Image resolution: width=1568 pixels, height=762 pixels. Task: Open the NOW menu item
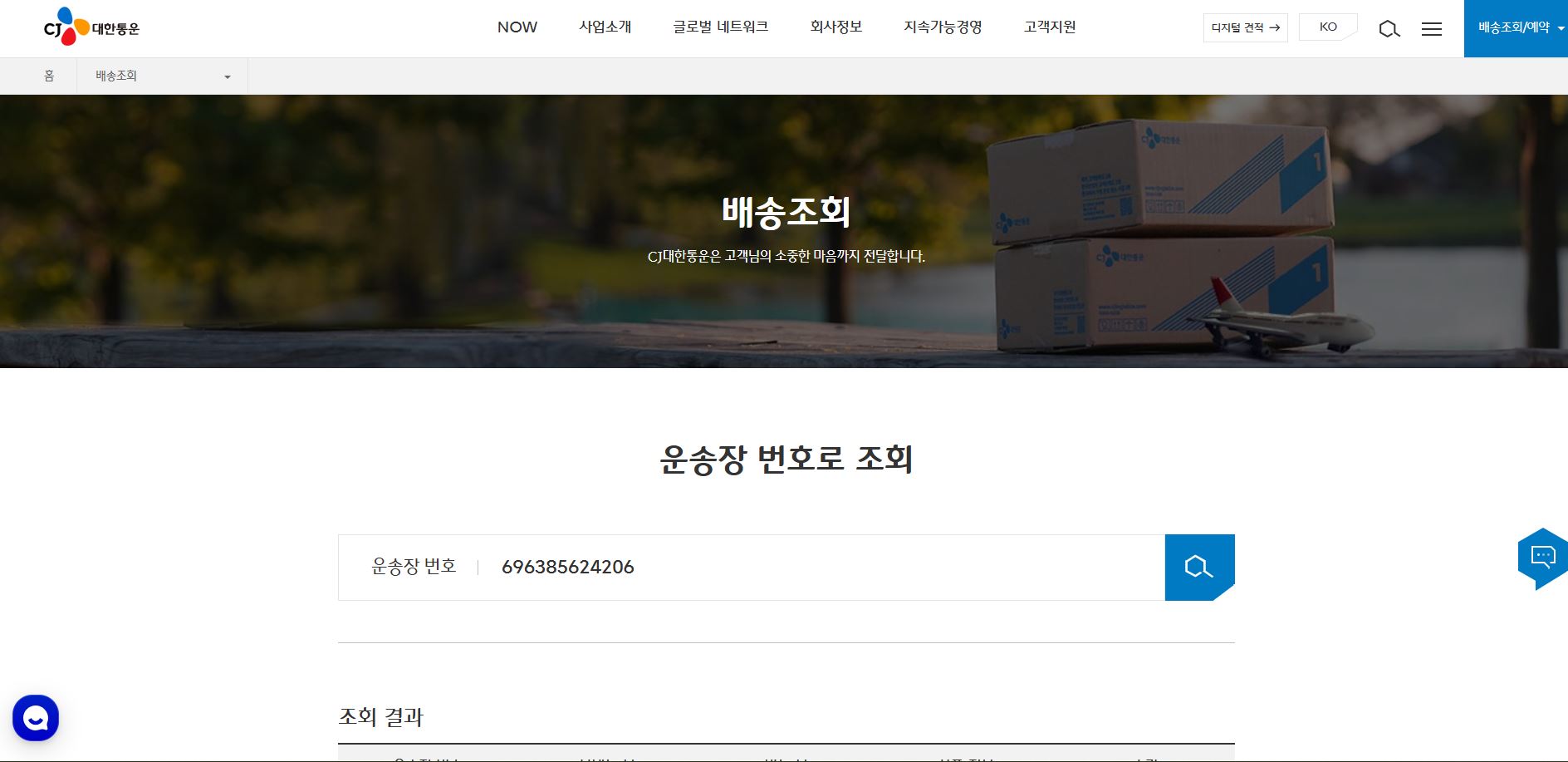(x=517, y=27)
